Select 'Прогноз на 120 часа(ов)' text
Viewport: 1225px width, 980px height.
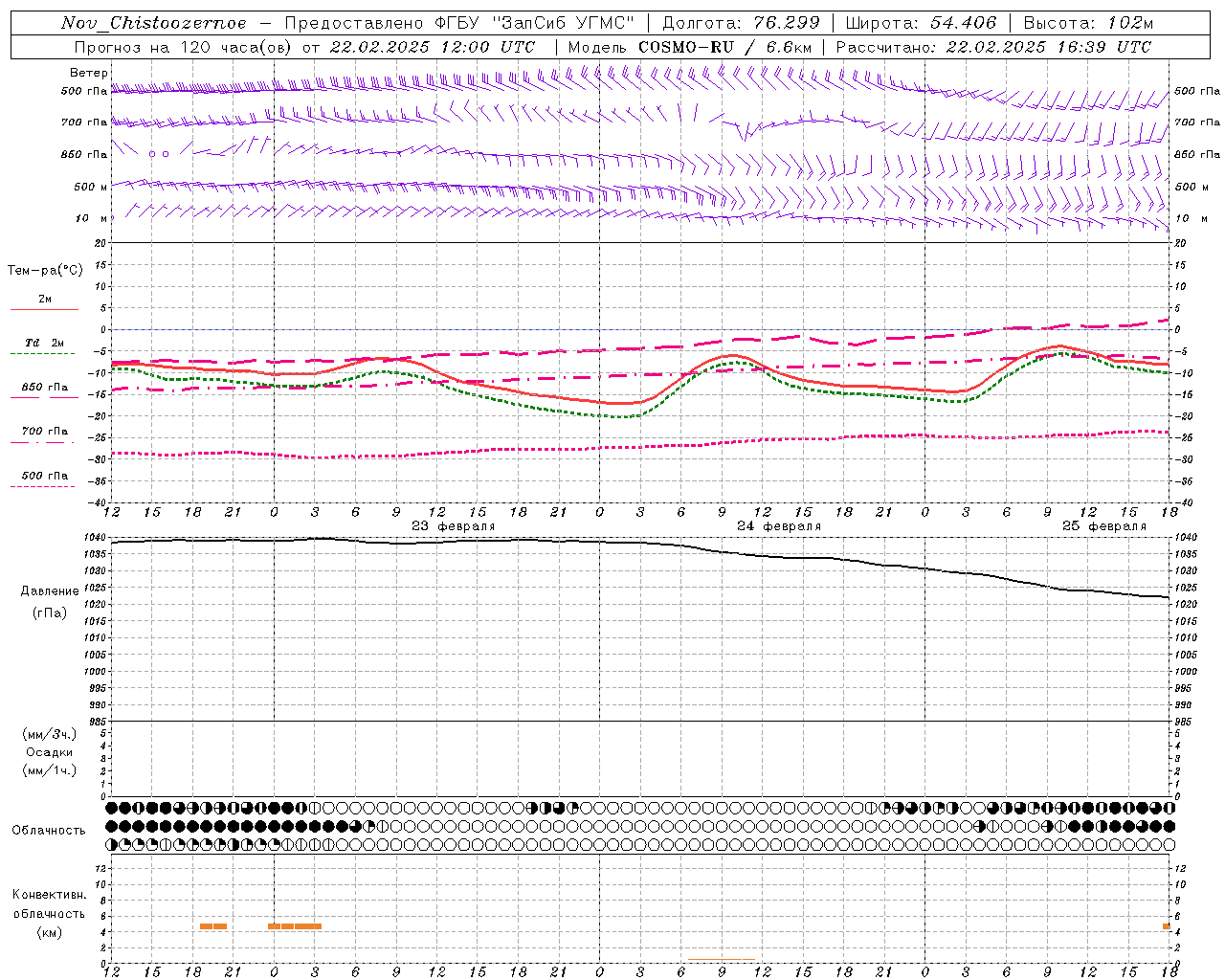point(183,47)
